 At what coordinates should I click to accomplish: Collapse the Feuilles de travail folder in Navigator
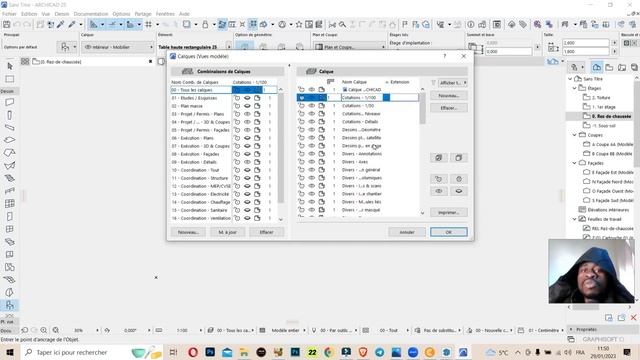click(x=575, y=219)
